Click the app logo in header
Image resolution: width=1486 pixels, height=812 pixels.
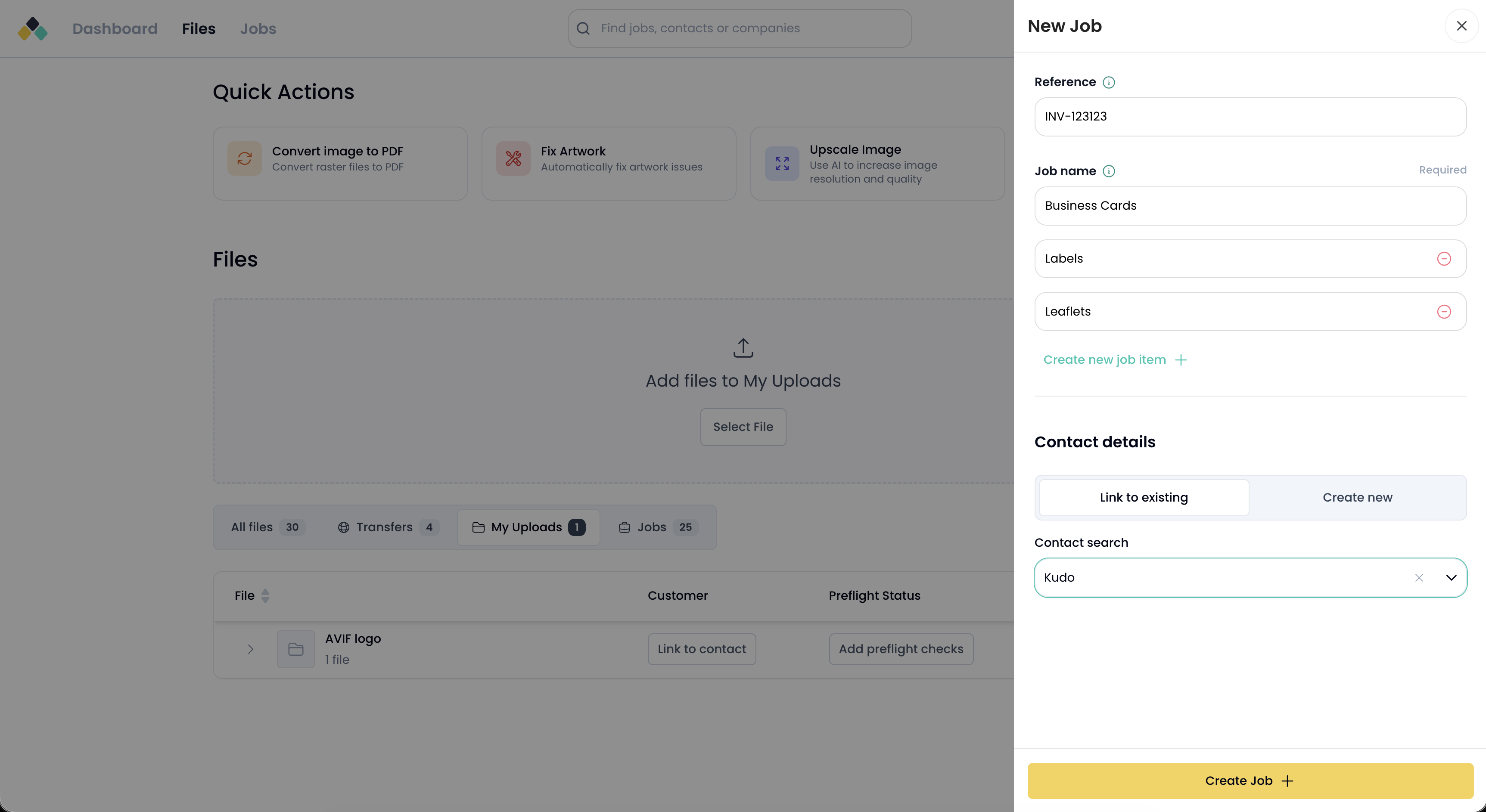[32, 29]
